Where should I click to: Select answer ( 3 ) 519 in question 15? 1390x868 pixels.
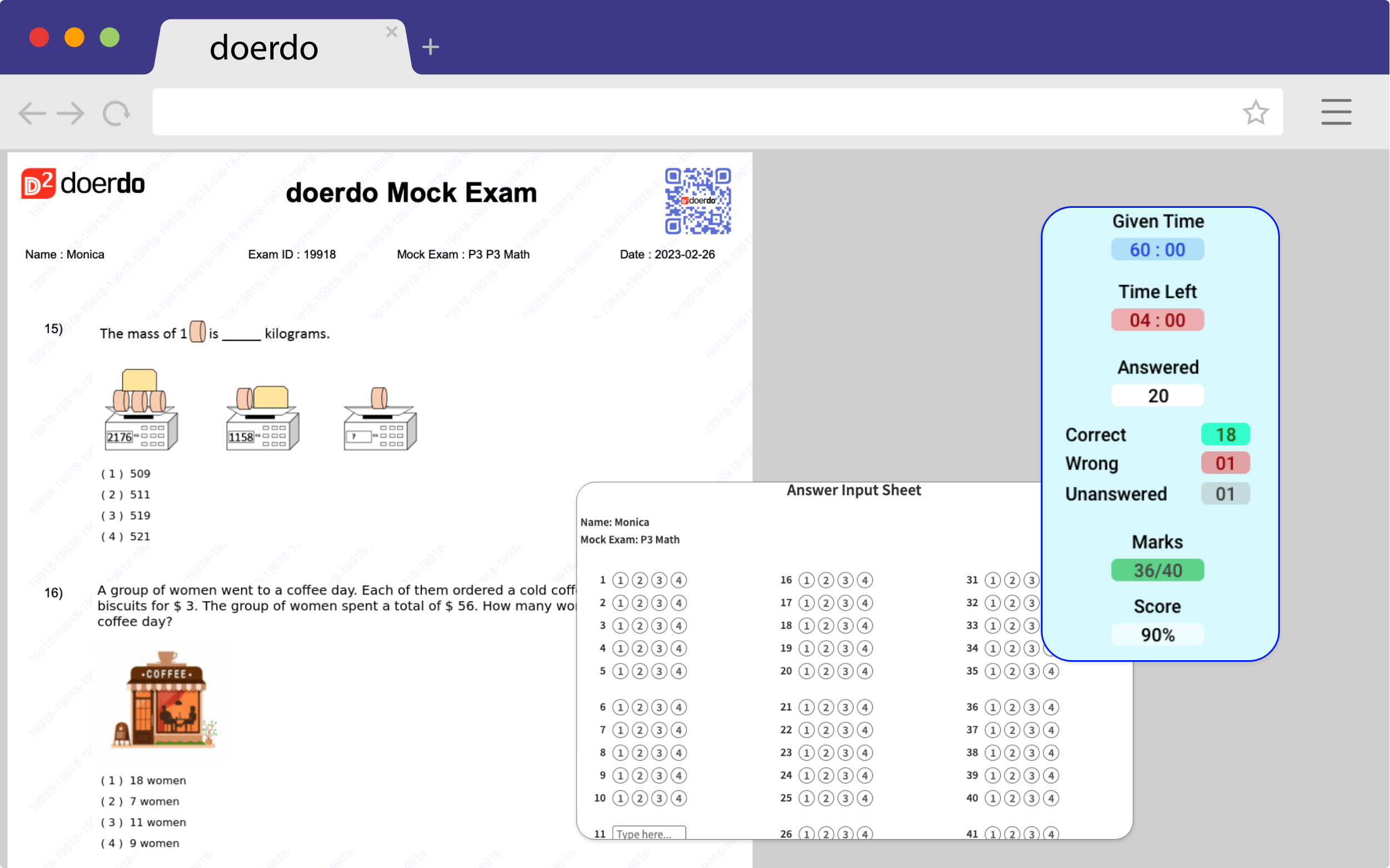click(125, 516)
